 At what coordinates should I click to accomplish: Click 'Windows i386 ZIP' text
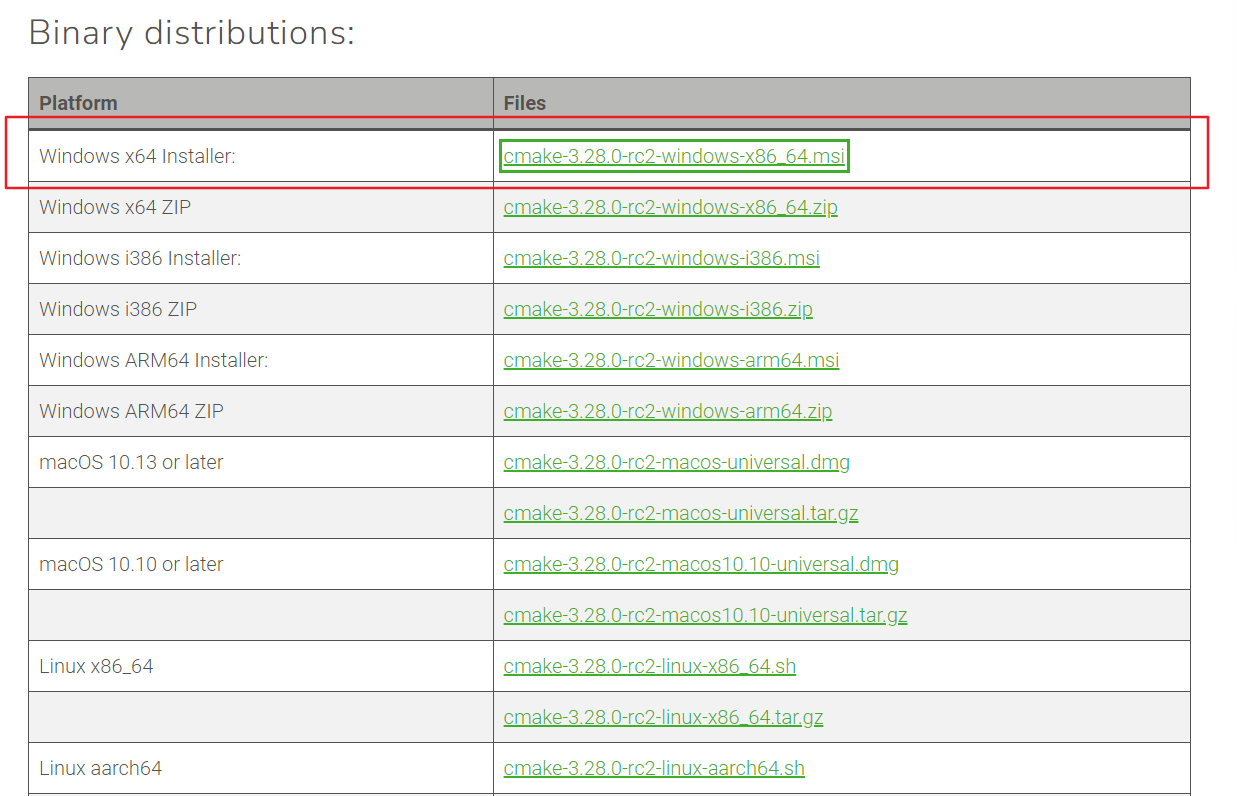118,309
